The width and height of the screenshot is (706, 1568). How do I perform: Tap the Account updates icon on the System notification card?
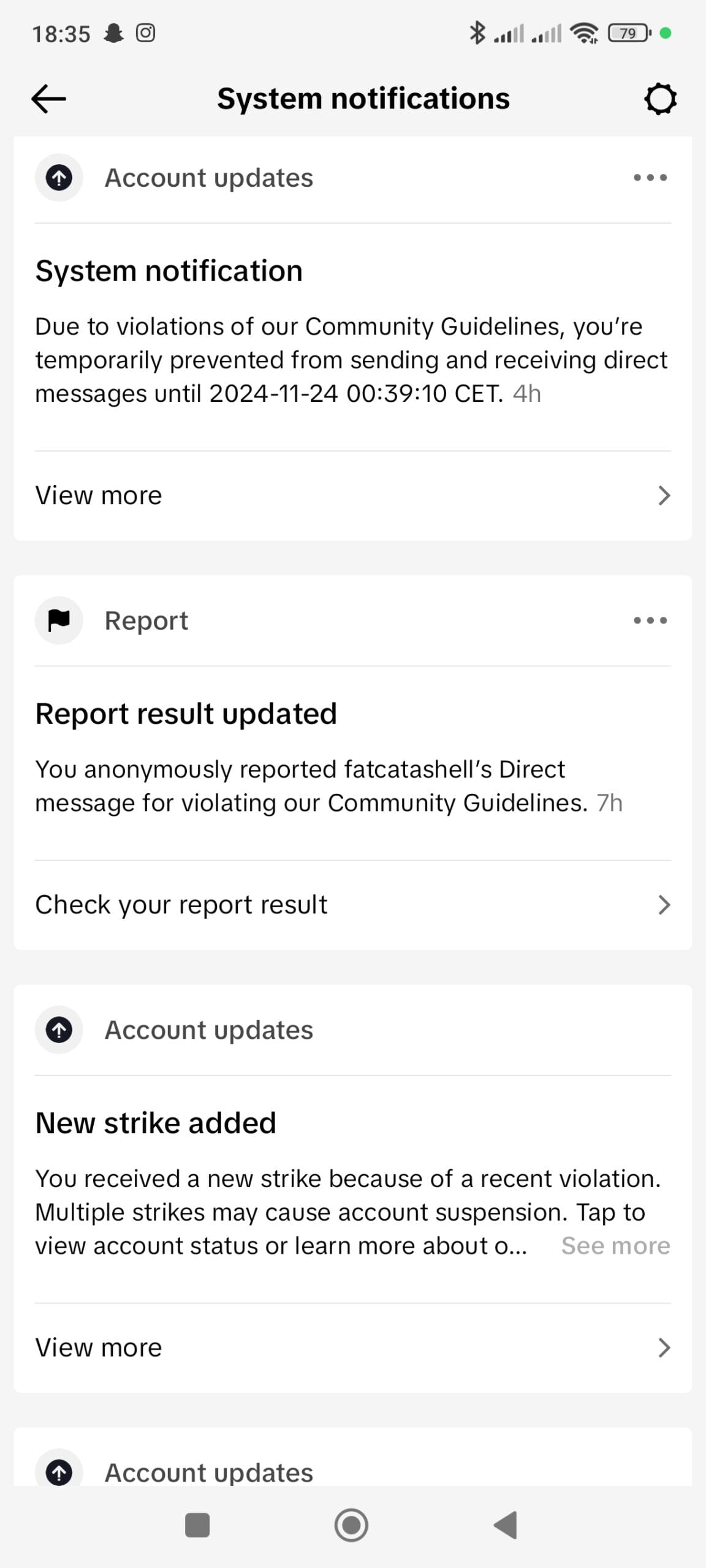pyautogui.click(x=59, y=178)
